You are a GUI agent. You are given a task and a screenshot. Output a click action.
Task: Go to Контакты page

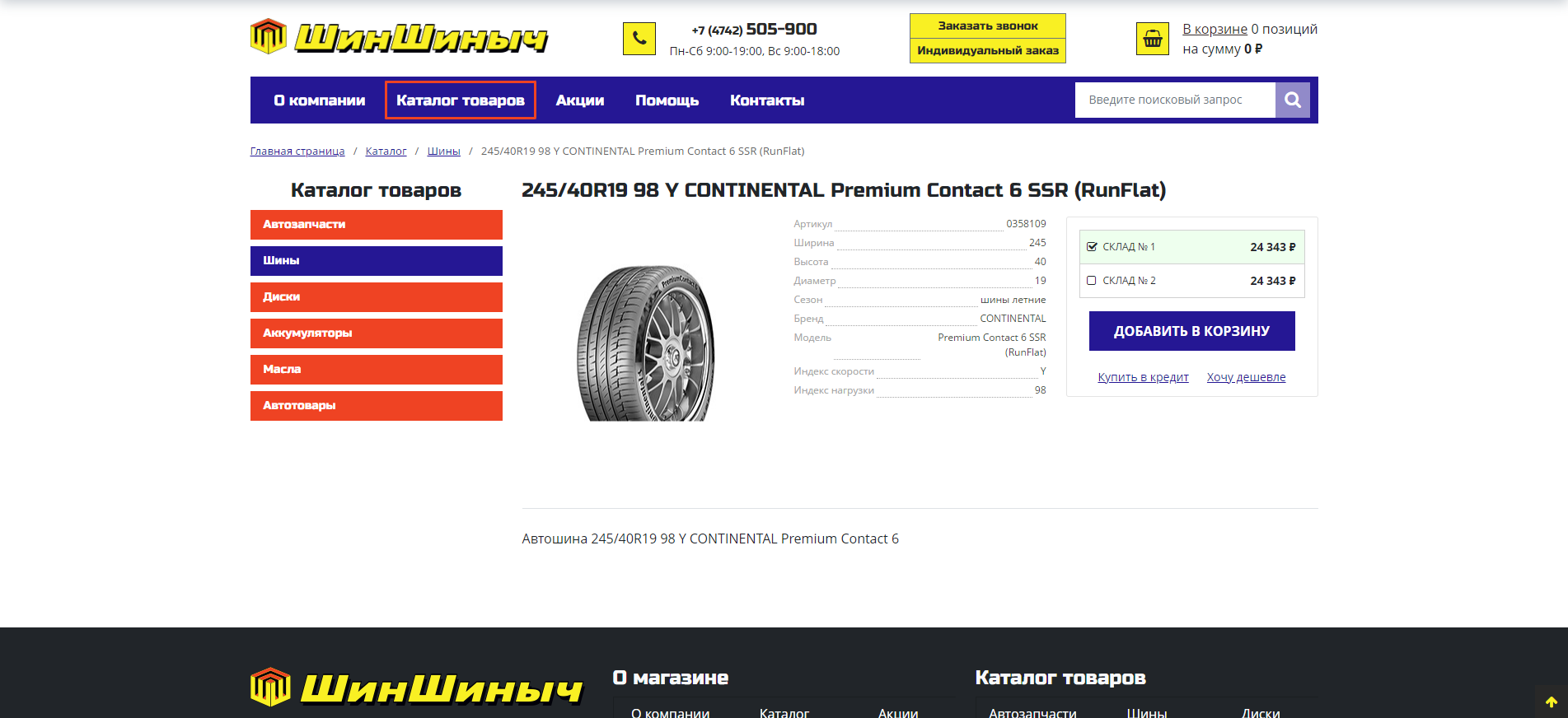(x=767, y=100)
